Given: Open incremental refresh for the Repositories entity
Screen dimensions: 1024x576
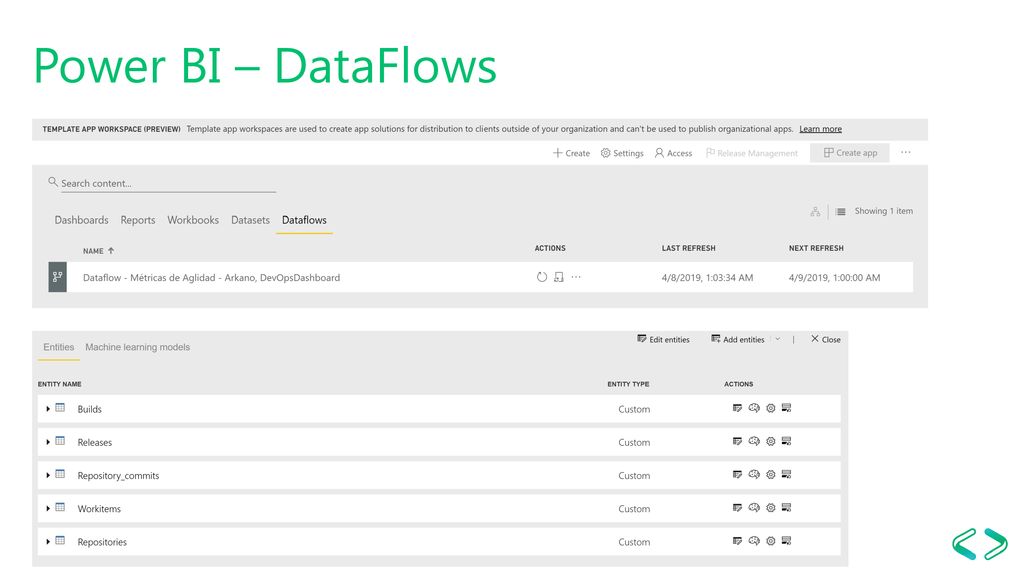Looking at the screenshot, I should point(787,541).
